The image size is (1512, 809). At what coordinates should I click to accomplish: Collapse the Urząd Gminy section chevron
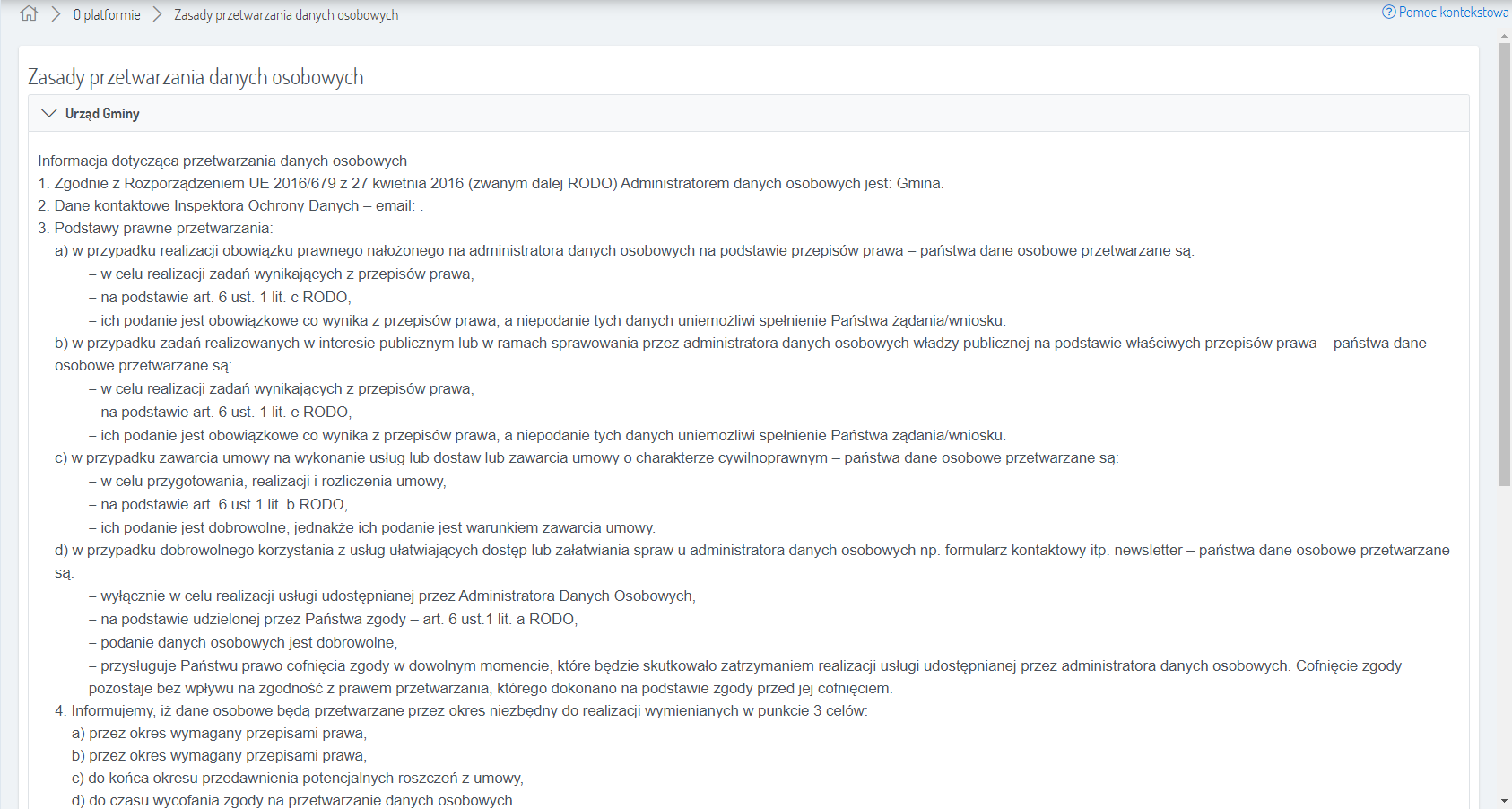point(49,114)
